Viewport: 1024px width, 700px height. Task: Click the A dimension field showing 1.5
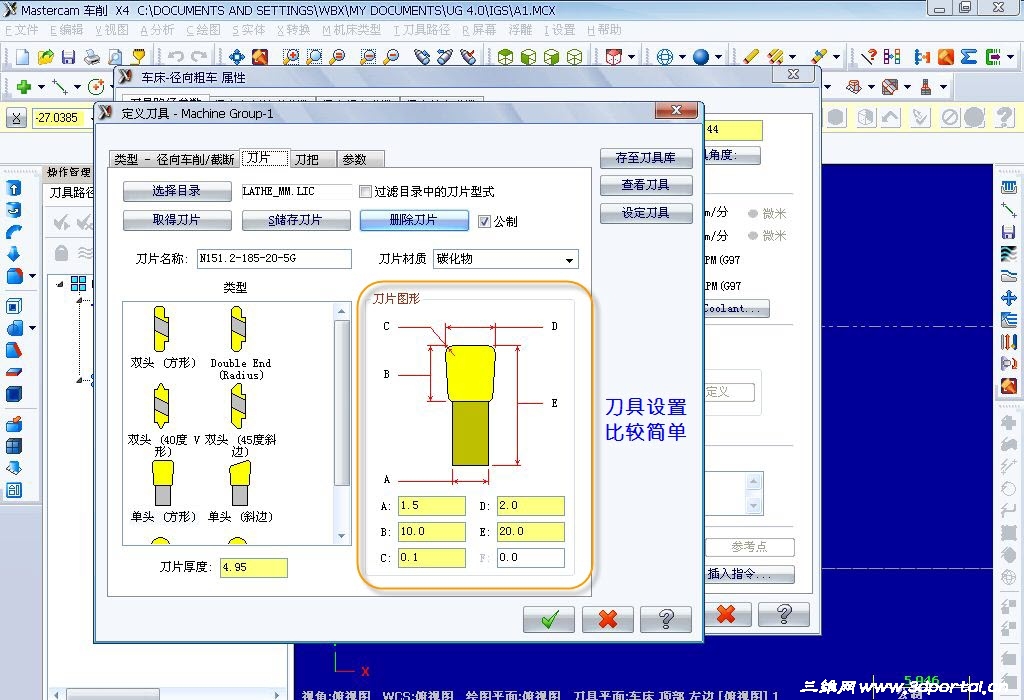pyautogui.click(x=432, y=506)
